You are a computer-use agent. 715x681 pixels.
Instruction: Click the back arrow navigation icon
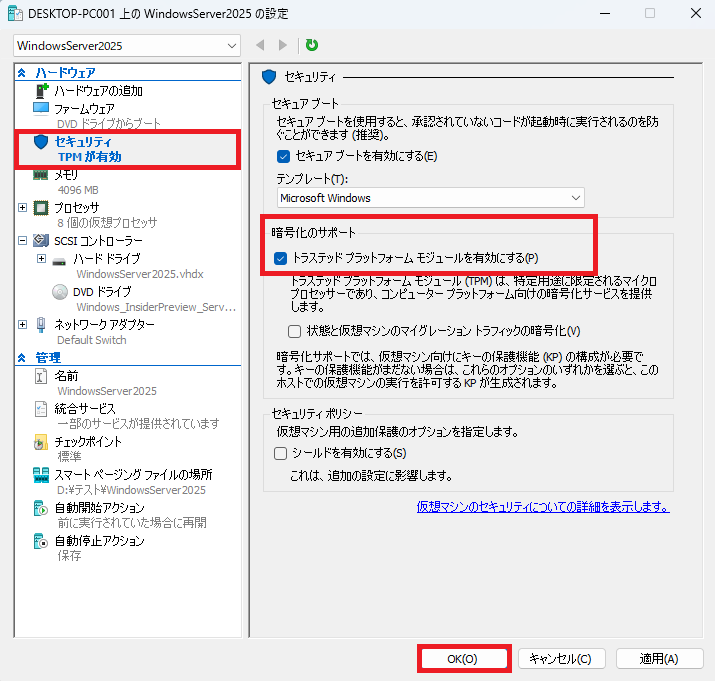point(260,45)
